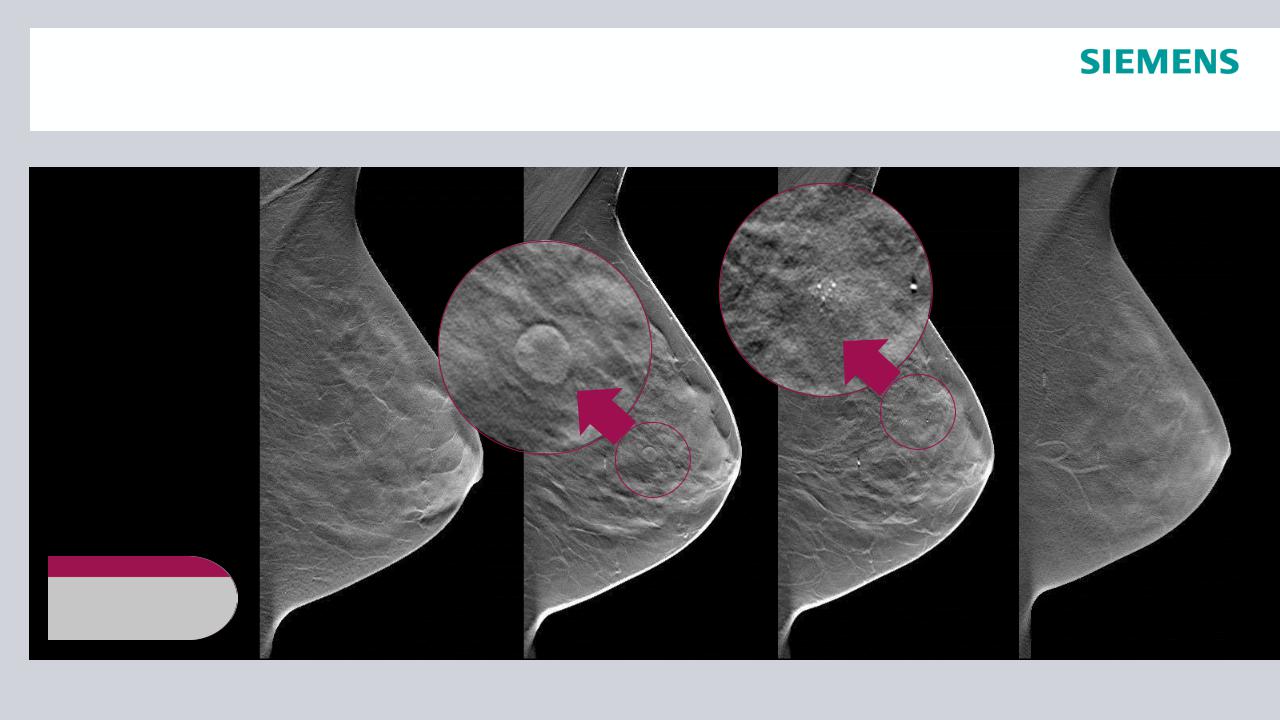Click the letter S starting the SIEMENS logo

[1090, 62]
